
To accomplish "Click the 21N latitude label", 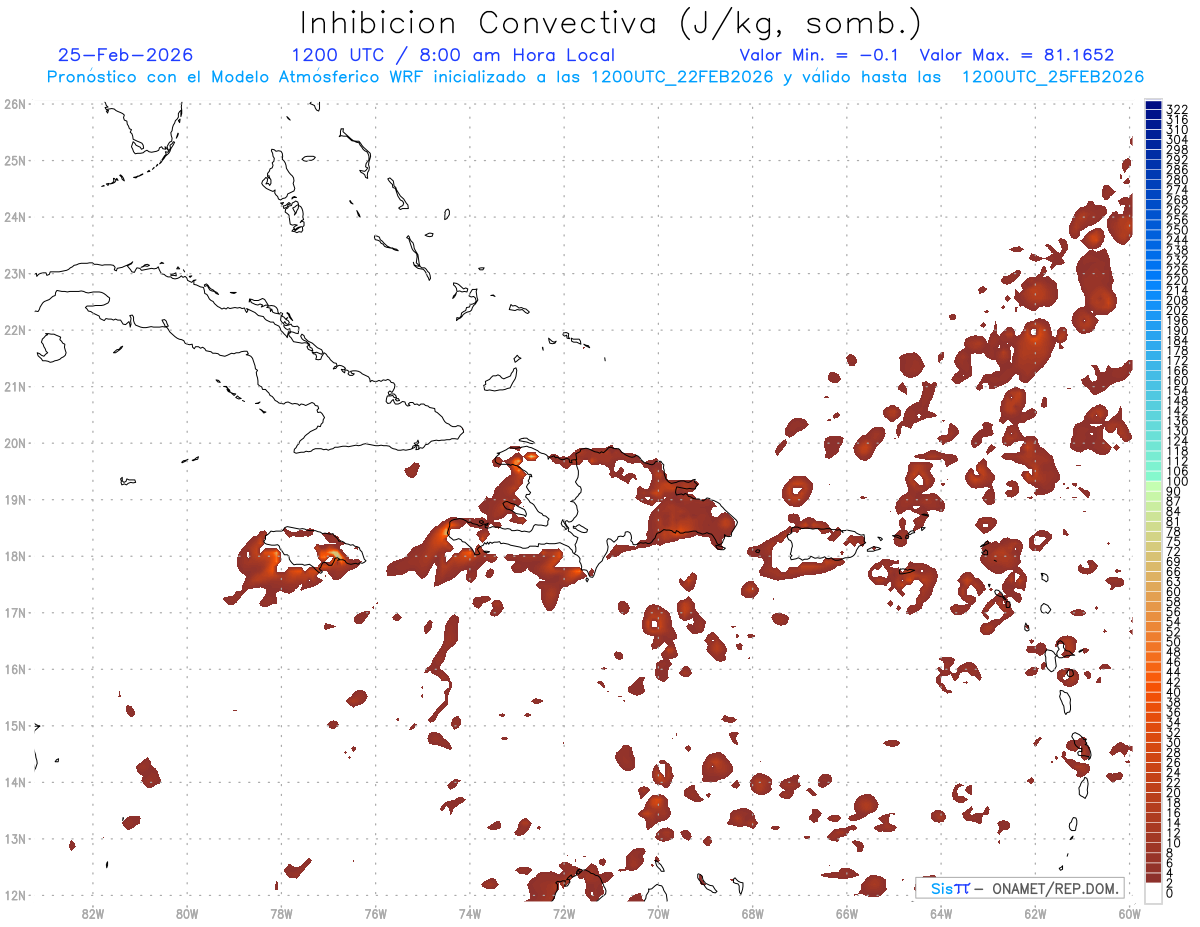I will (x=14, y=386).
